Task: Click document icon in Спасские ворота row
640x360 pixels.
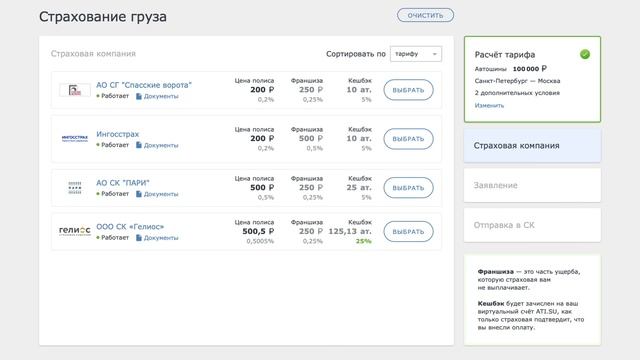Action: [139, 96]
